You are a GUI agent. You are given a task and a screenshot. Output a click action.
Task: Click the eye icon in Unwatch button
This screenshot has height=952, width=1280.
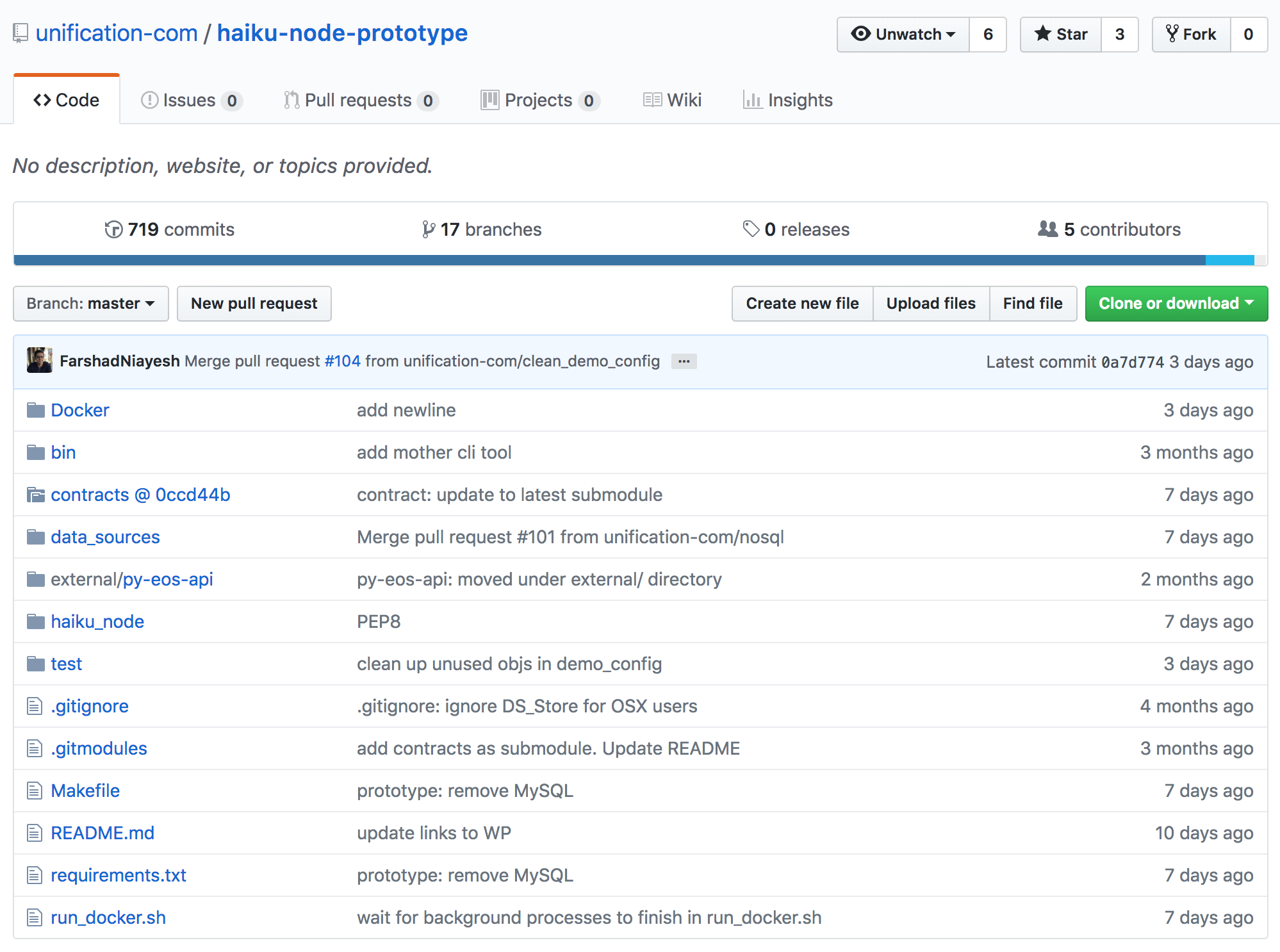(861, 33)
